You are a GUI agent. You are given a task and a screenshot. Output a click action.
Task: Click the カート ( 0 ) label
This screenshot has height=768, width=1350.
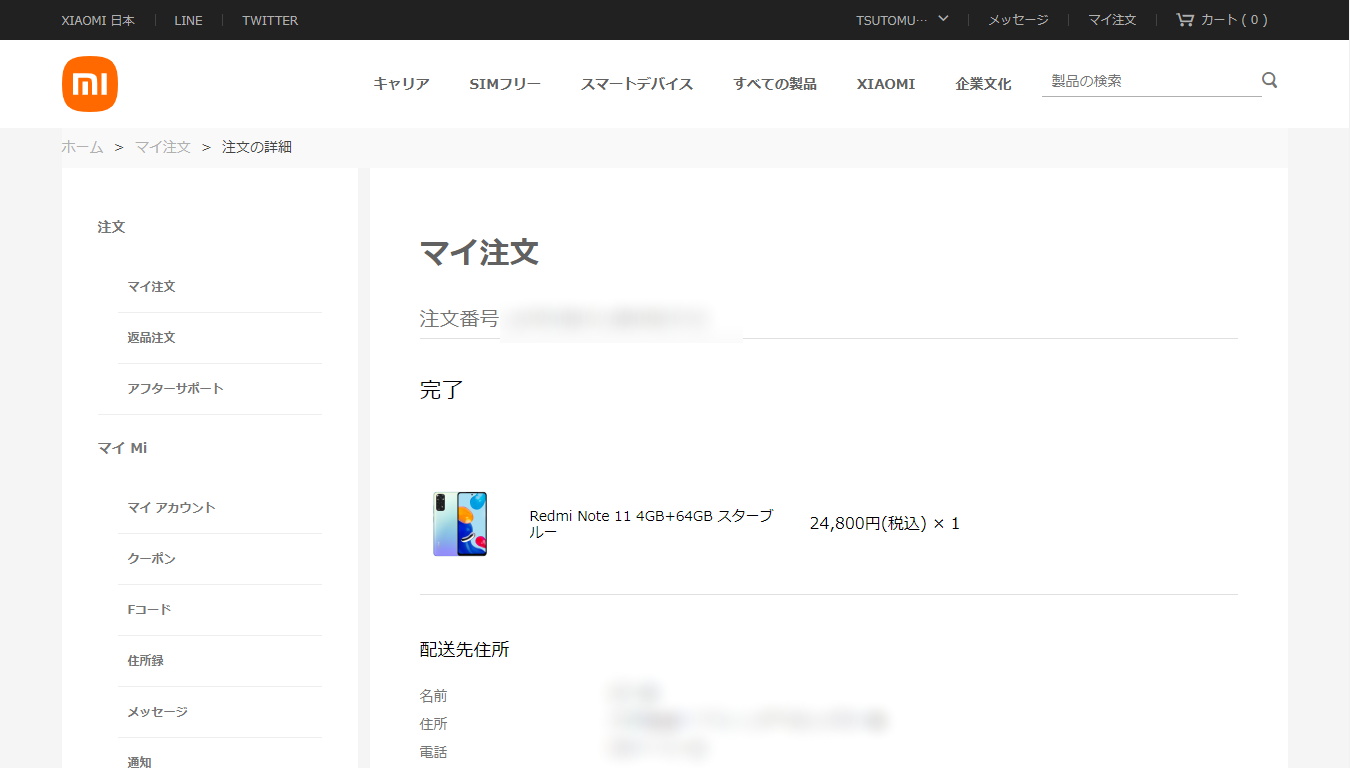[1234, 20]
